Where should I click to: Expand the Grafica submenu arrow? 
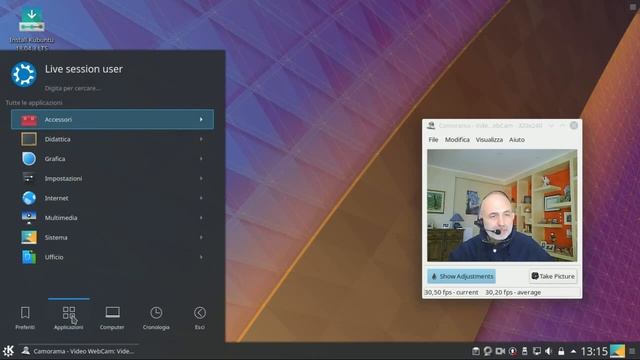click(x=201, y=159)
